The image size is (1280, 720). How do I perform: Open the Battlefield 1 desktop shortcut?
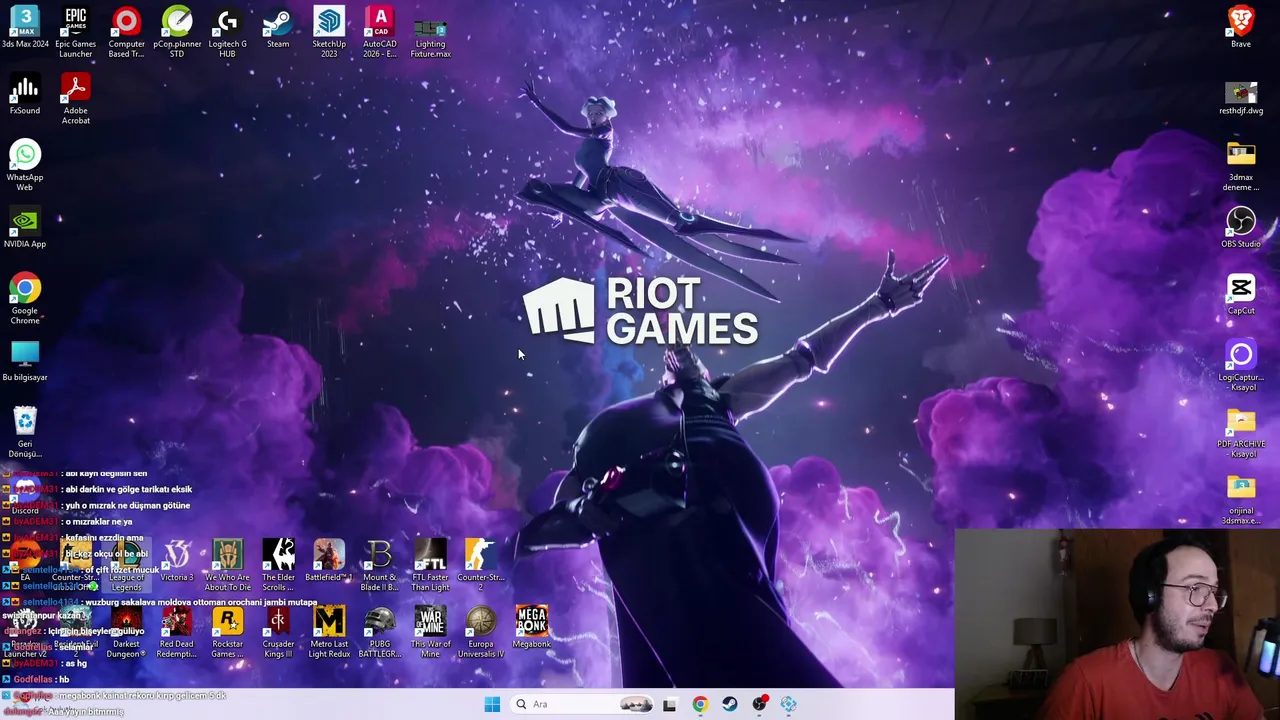[329, 560]
